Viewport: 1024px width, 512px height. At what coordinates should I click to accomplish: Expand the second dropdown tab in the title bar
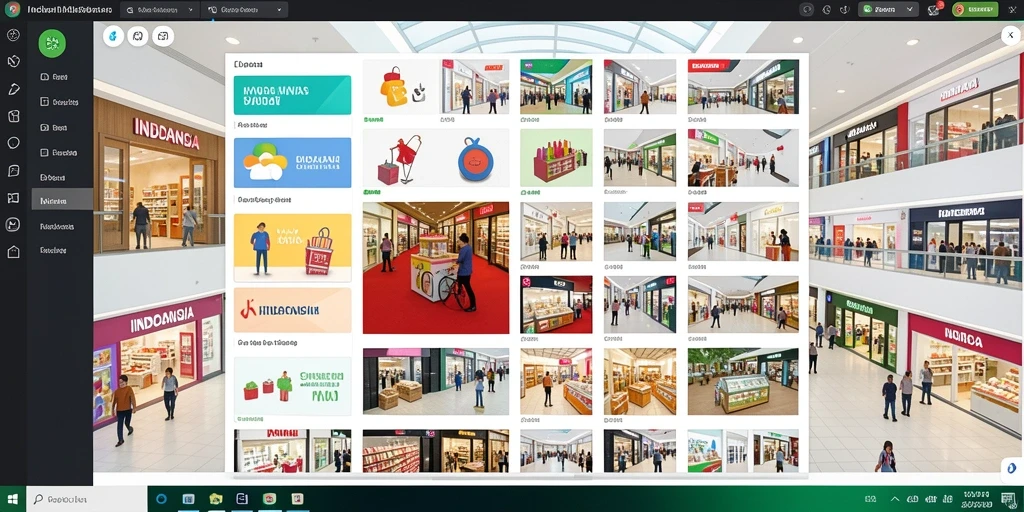[x=245, y=10]
